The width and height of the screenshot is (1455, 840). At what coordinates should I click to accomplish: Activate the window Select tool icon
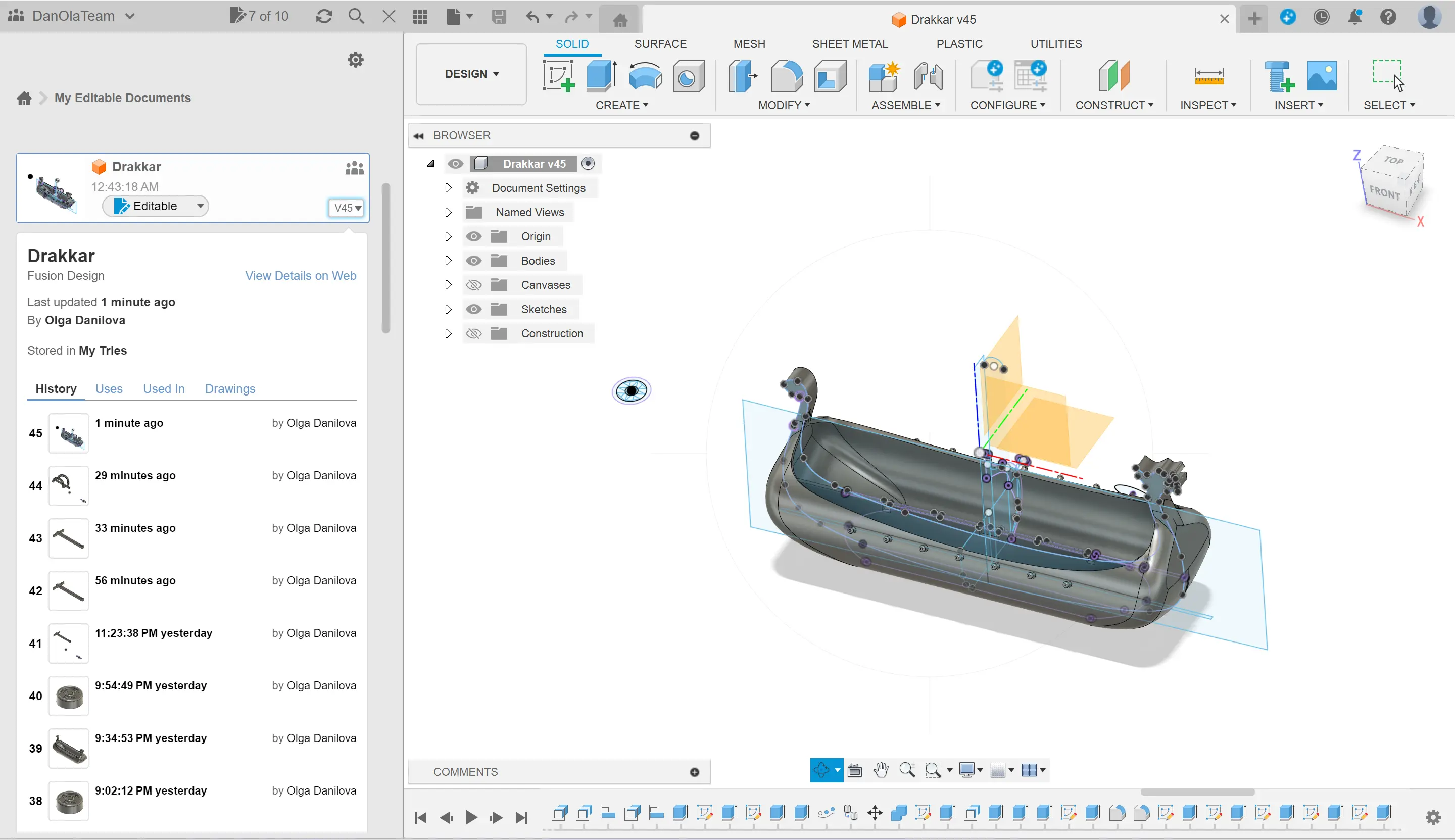coord(1388,75)
